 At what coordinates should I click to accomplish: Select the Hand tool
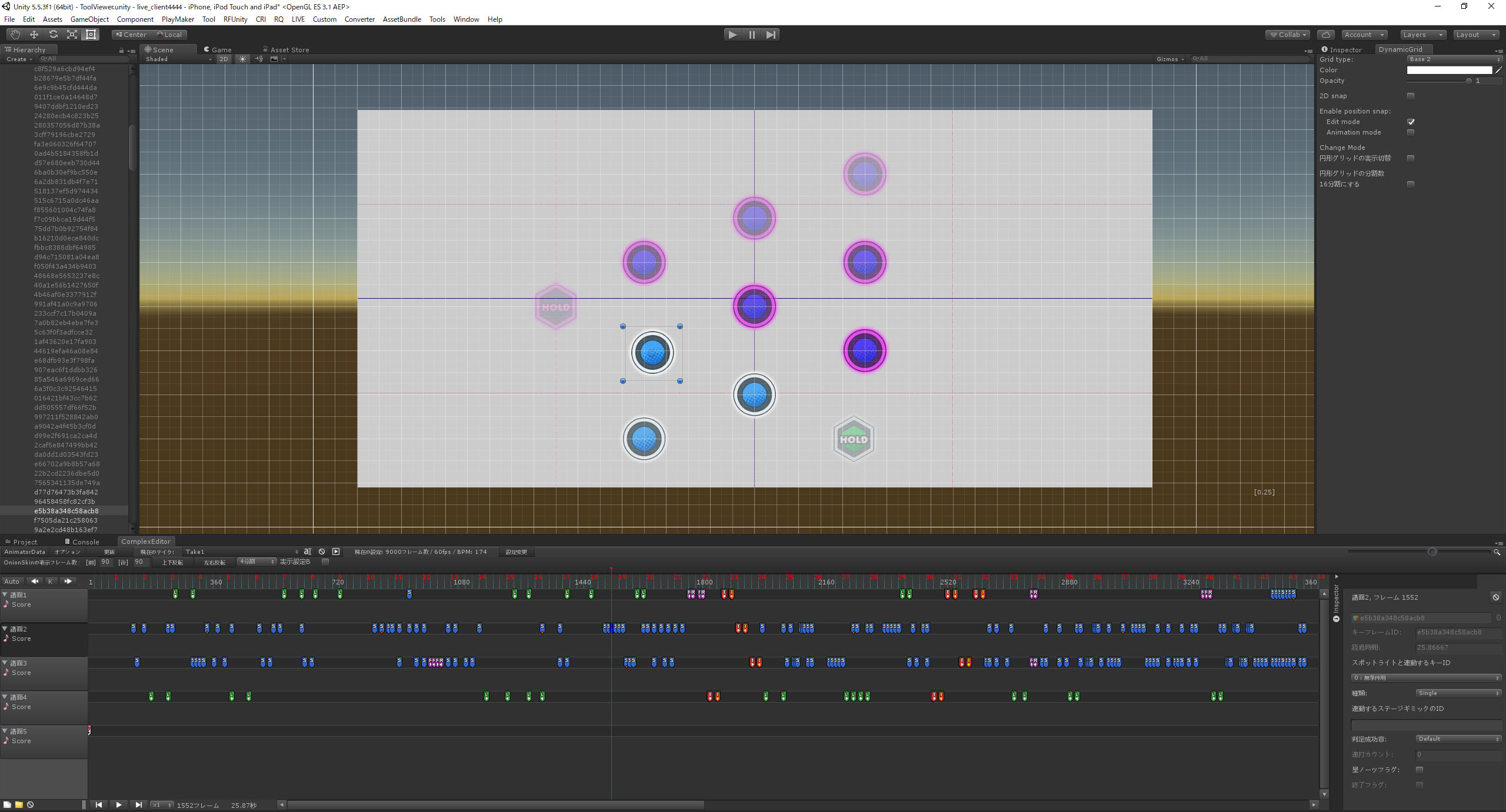[15, 35]
